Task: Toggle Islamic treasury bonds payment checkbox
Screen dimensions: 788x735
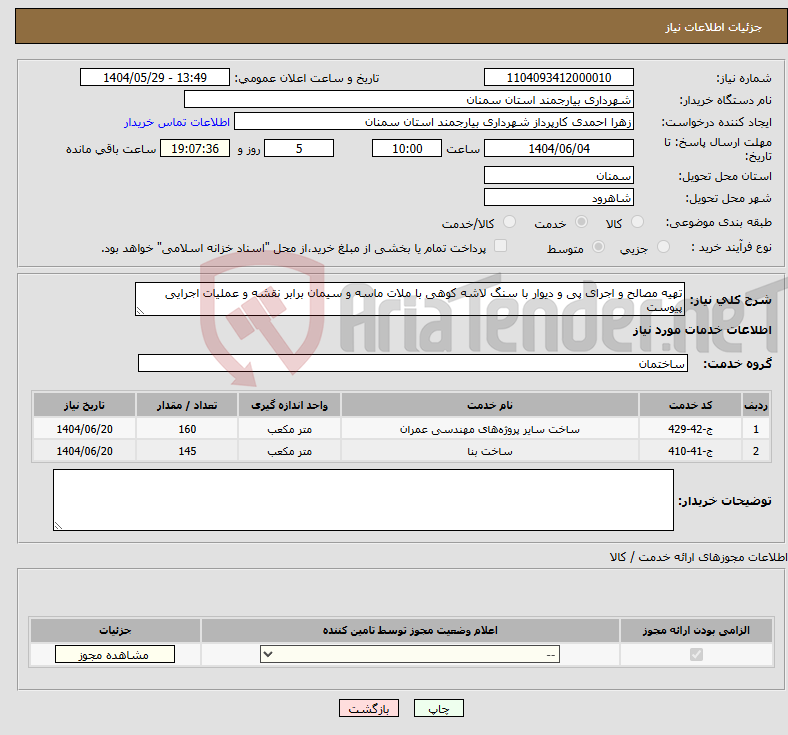Action: coord(500,246)
